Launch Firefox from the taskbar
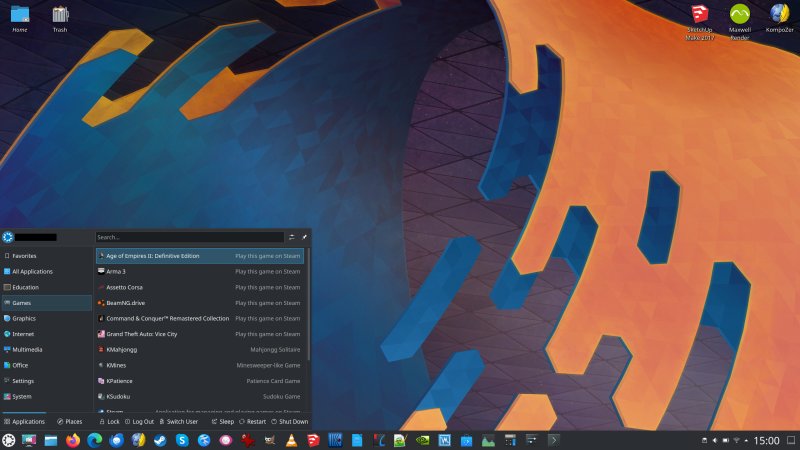This screenshot has height=450, width=800. pyautogui.click(x=73, y=440)
